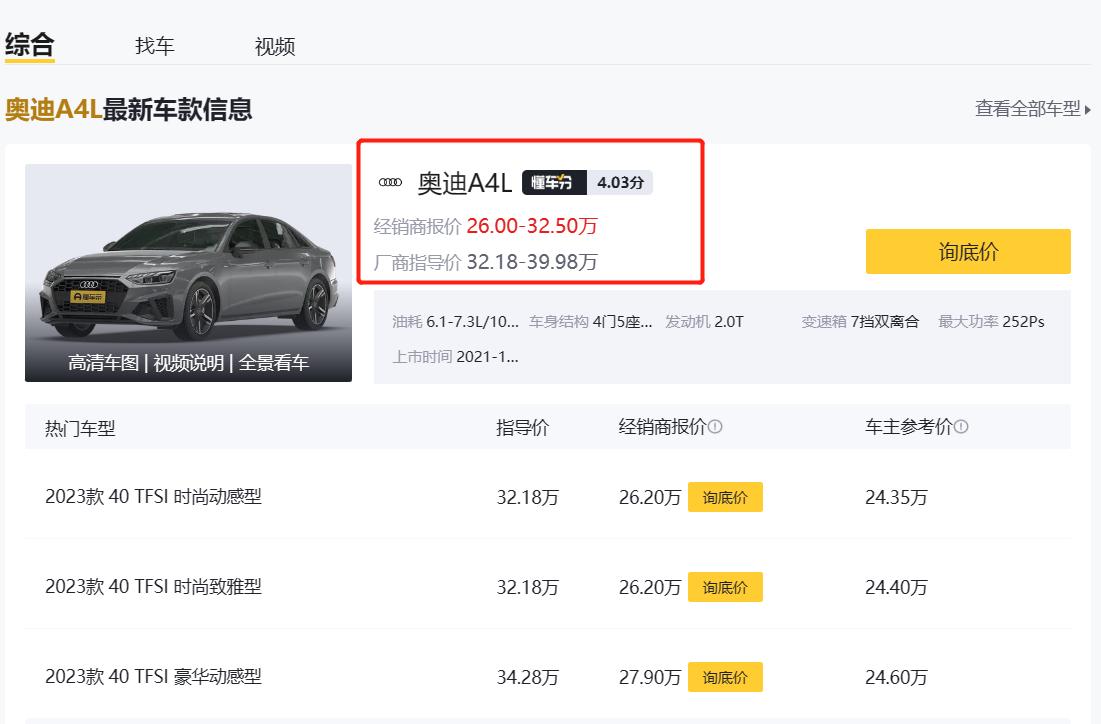Open the 综合 tab
The height and width of the screenshot is (724, 1101).
[29, 44]
